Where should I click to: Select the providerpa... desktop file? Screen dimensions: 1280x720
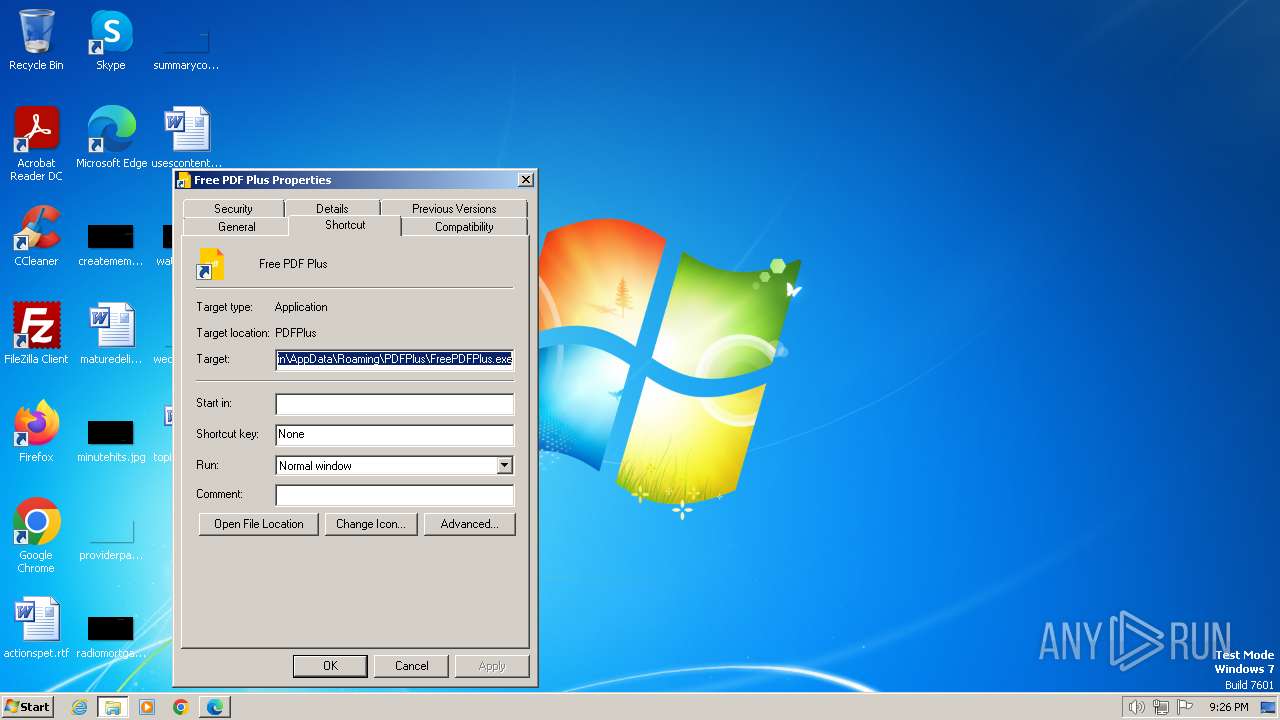click(x=111, y=538)
